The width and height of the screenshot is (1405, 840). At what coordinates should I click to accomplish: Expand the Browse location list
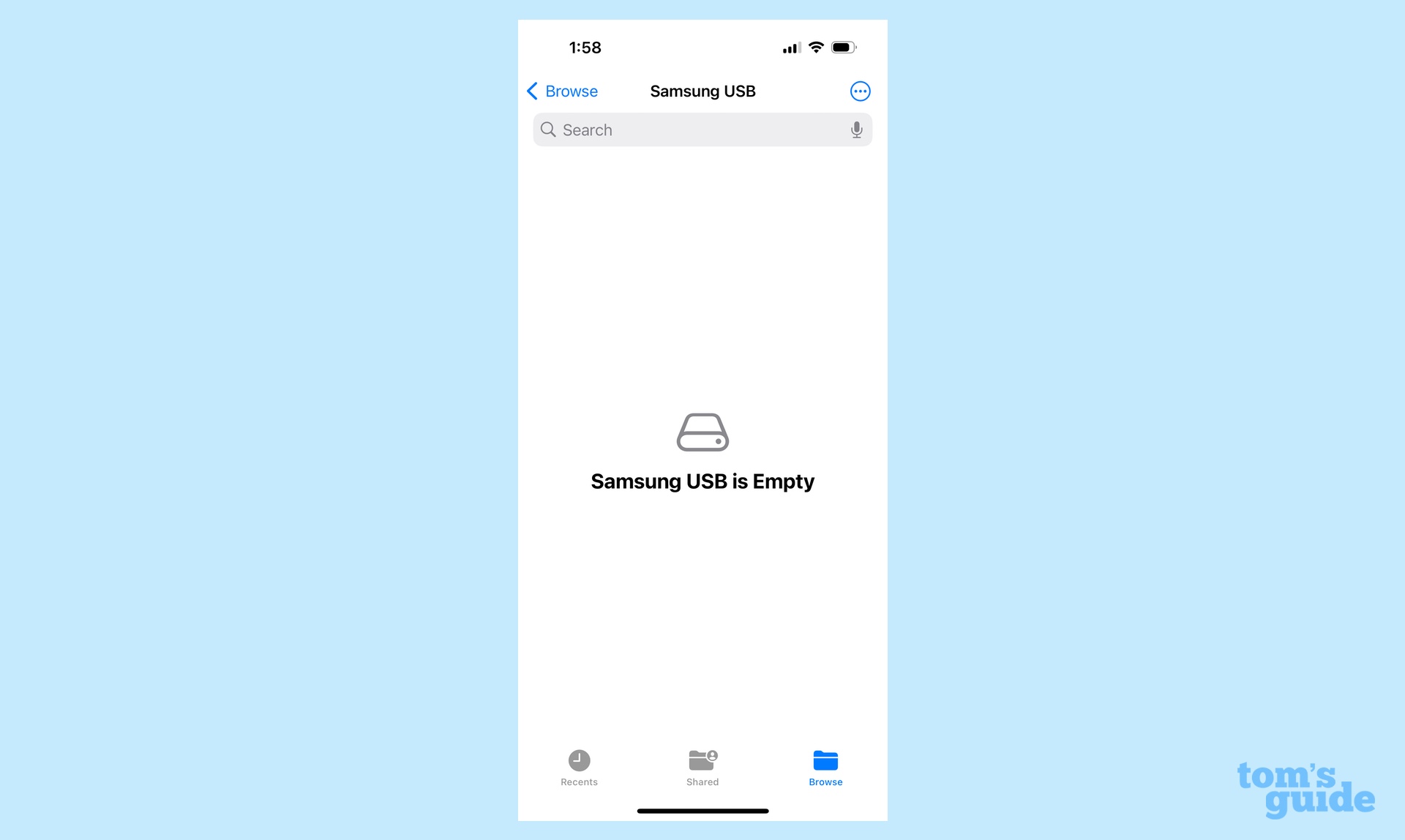click(562, 91)
